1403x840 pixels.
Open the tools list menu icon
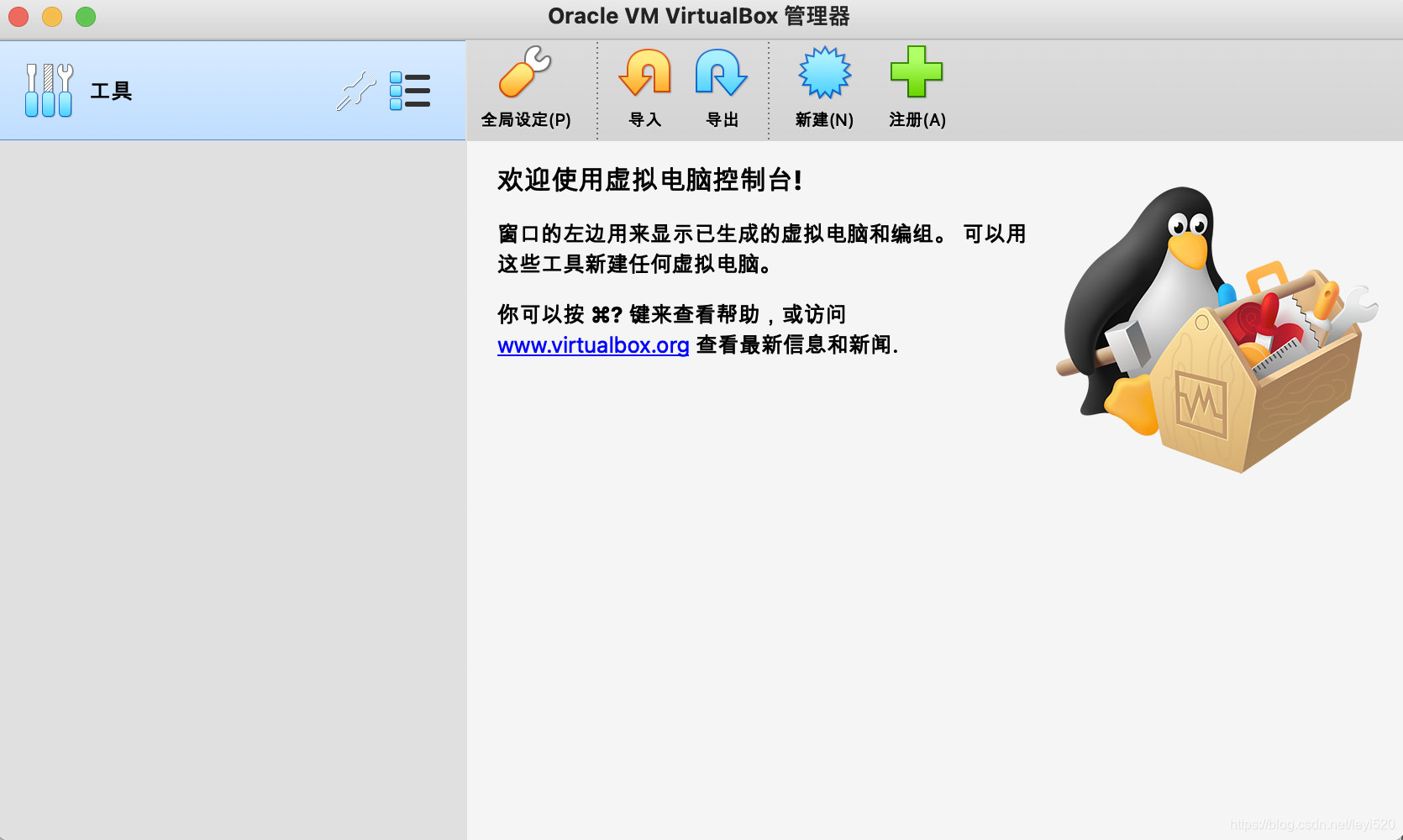pos(410,91)
